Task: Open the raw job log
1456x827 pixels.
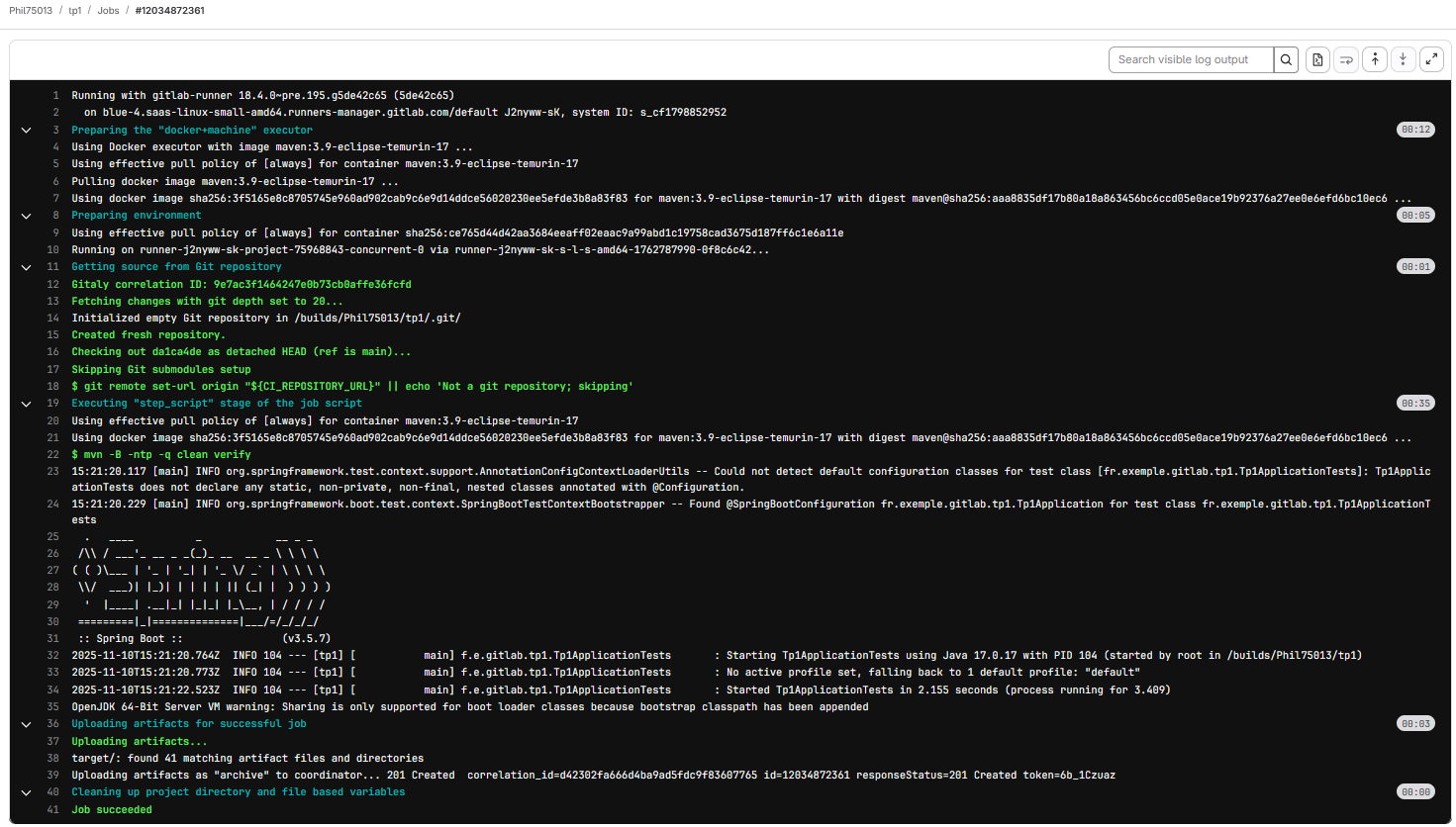Action: [1317, 59]
